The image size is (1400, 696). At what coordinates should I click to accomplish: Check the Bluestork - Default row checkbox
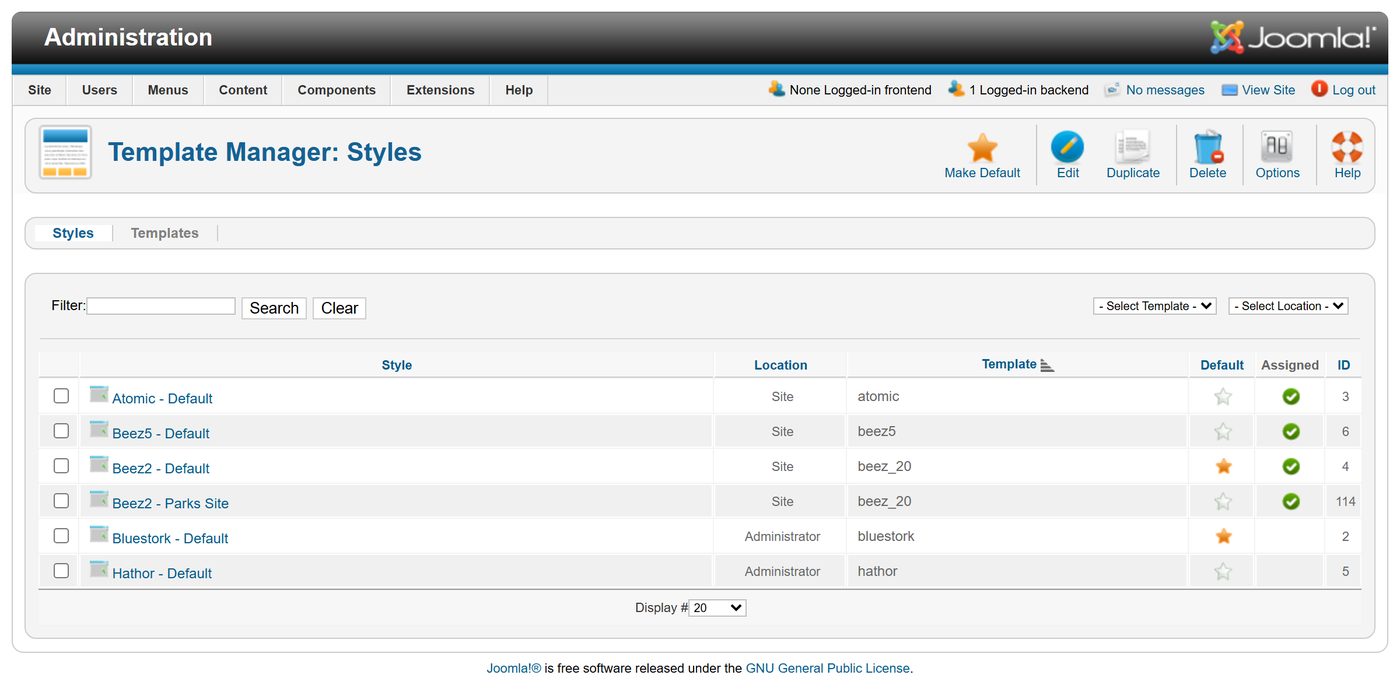(x=61, y=536)
